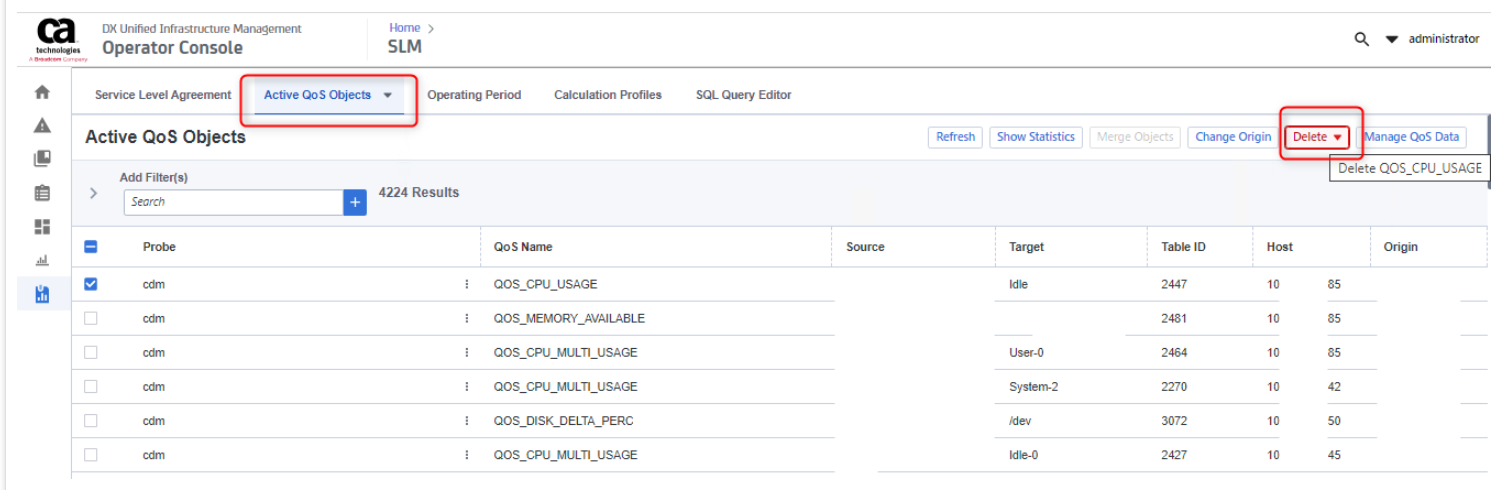Viewport: 1512px width, 490px height.
Task: Expand the filter panel chevron
Action: [94, 193]
